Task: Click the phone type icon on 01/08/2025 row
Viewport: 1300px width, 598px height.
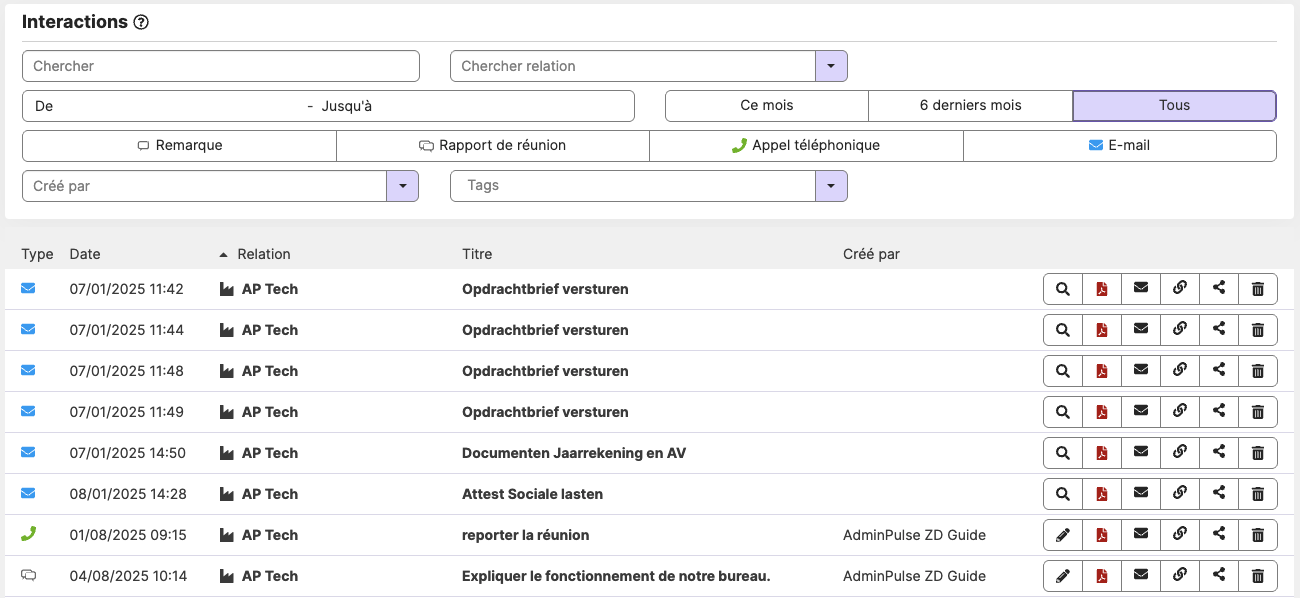Action: tap(28, 534)
